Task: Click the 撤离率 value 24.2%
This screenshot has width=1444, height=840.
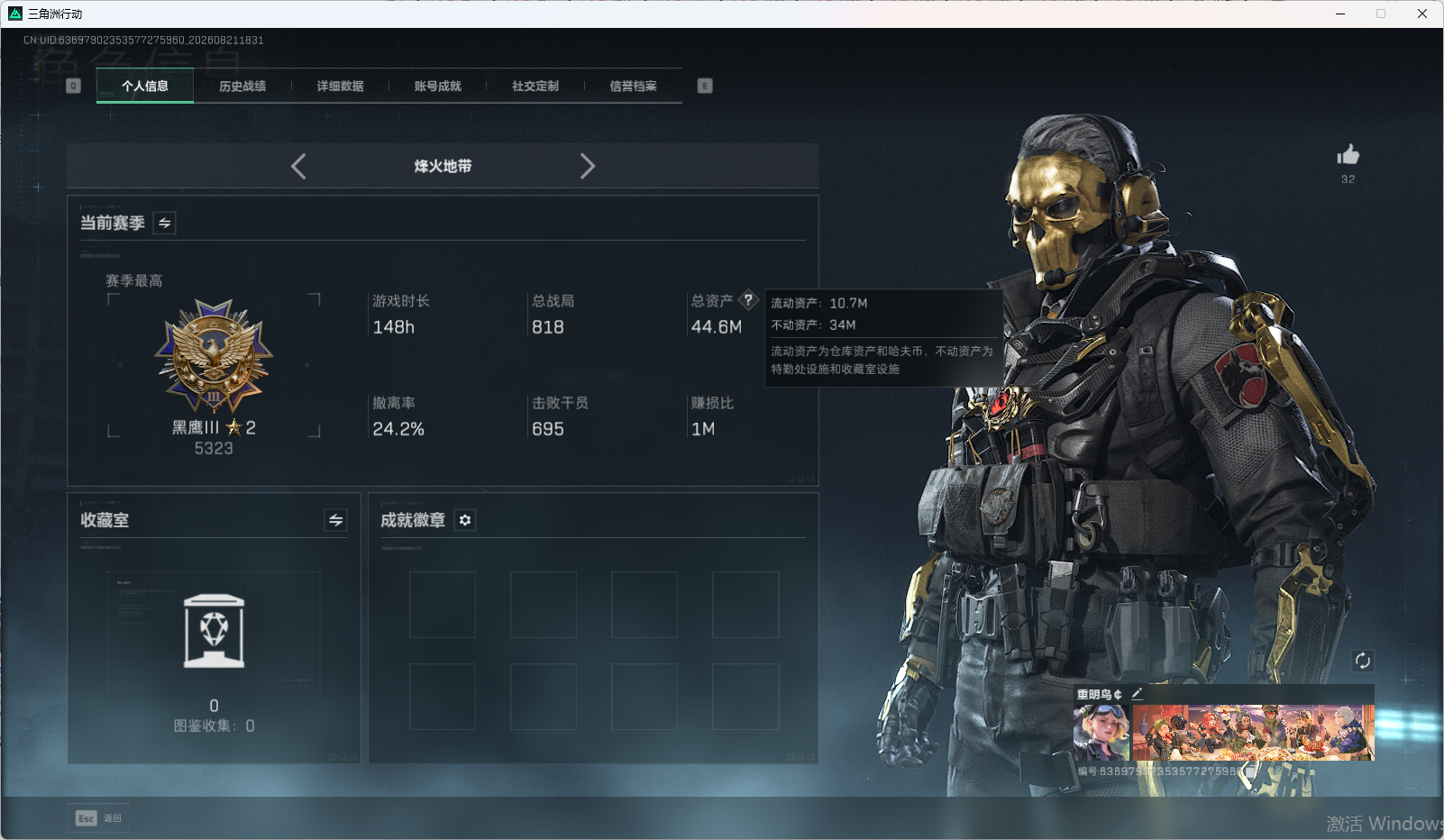Action: pyautogui.click(x=398, y=429)
